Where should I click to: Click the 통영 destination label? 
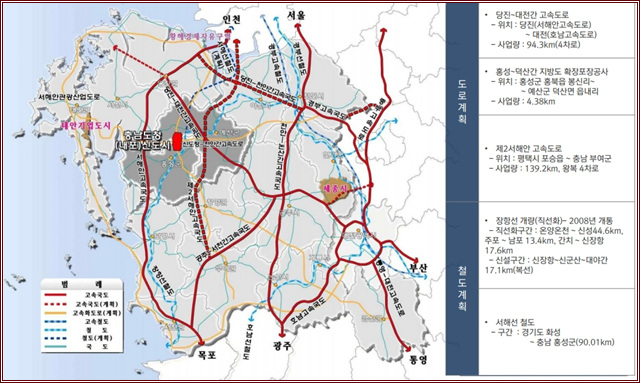coord(418,360)
